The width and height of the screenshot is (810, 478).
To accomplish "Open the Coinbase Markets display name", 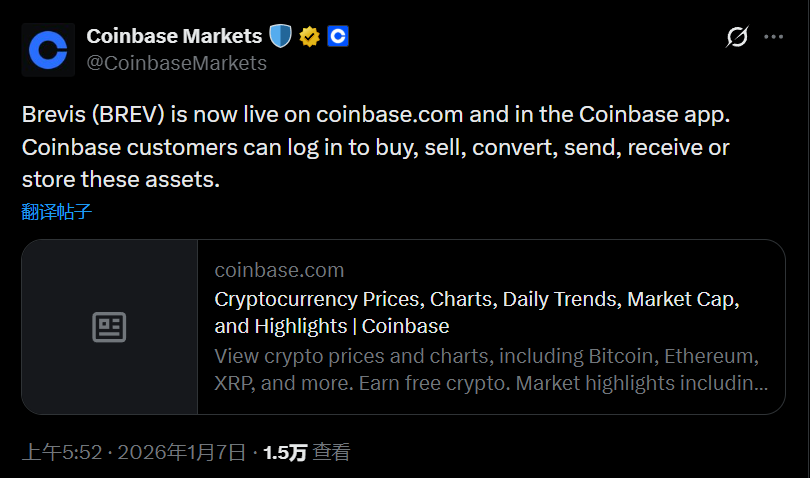I will pyautogui.click(x=175, y=37).
